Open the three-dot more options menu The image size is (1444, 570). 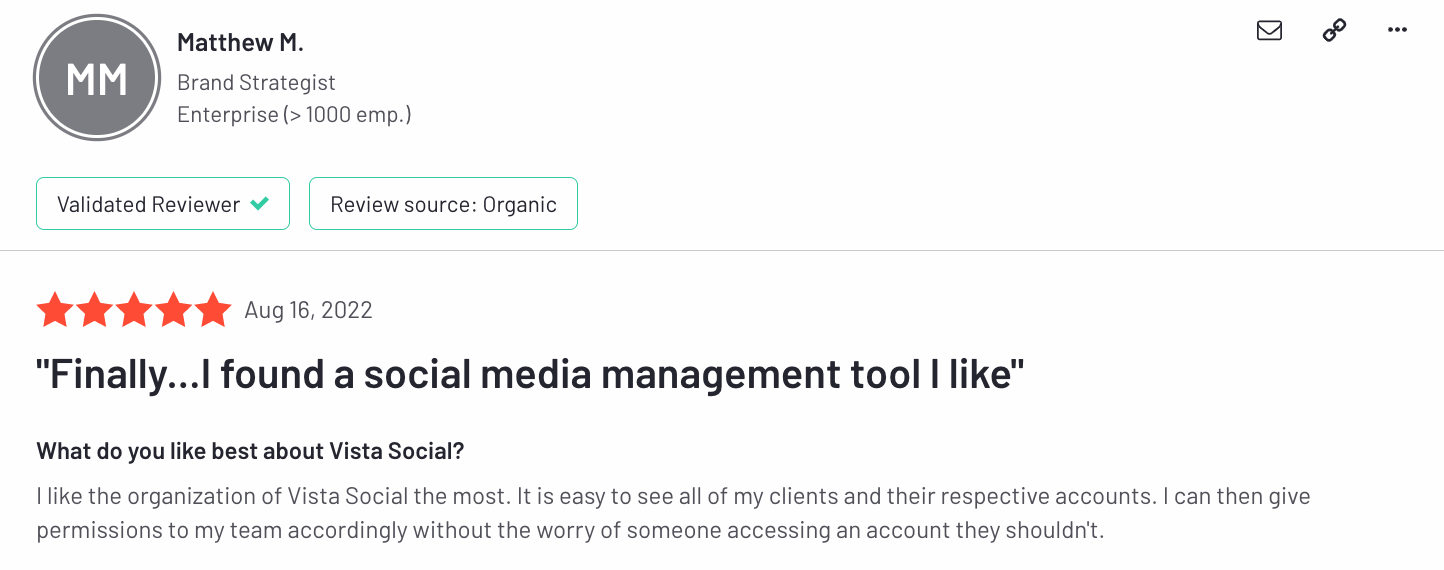coord(1398,31)
